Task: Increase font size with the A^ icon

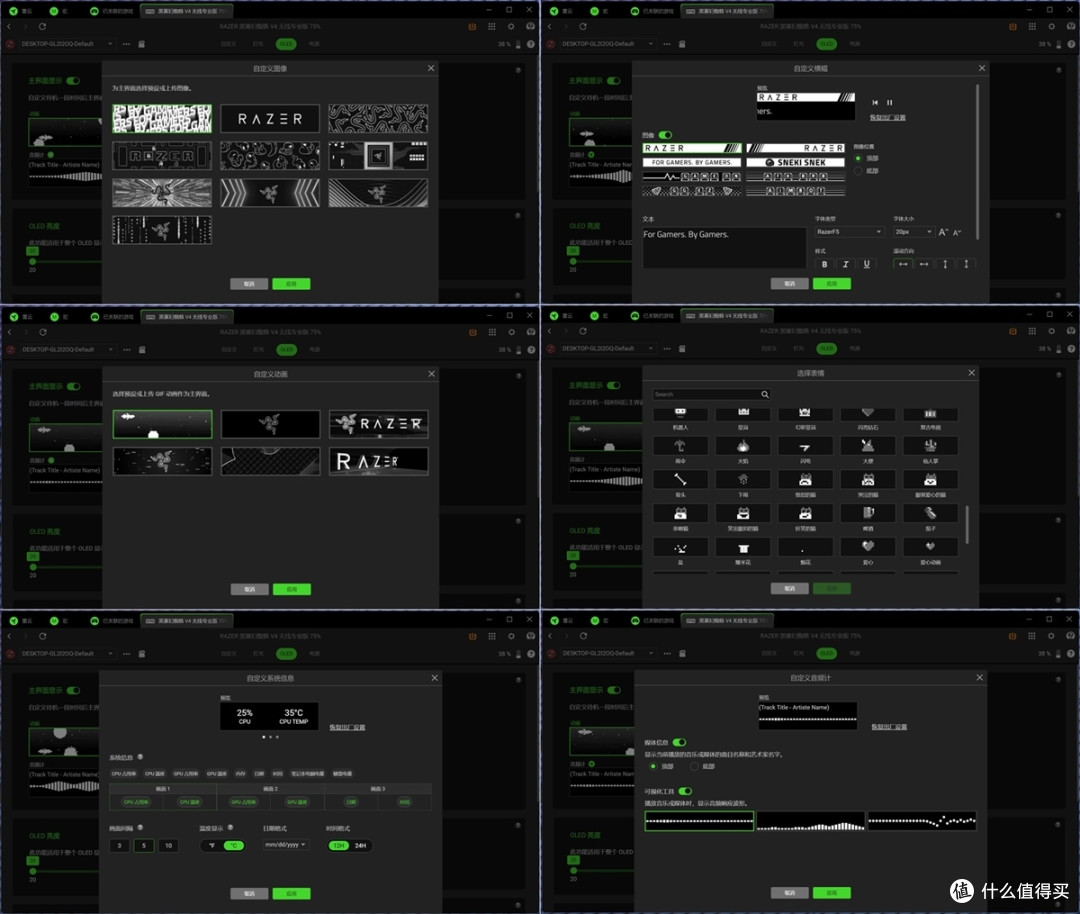Action: (944, 232)
